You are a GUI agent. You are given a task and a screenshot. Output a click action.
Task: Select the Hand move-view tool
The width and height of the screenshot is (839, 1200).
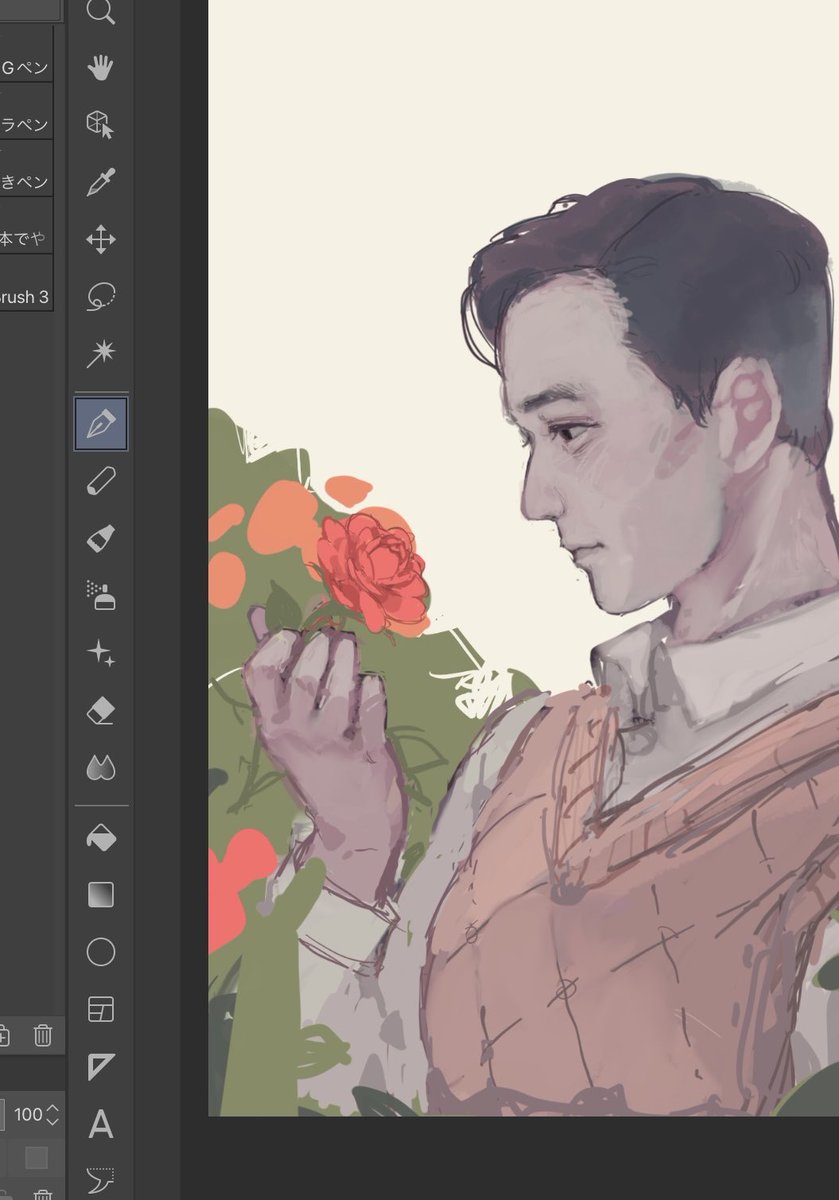tap(101, 68)
